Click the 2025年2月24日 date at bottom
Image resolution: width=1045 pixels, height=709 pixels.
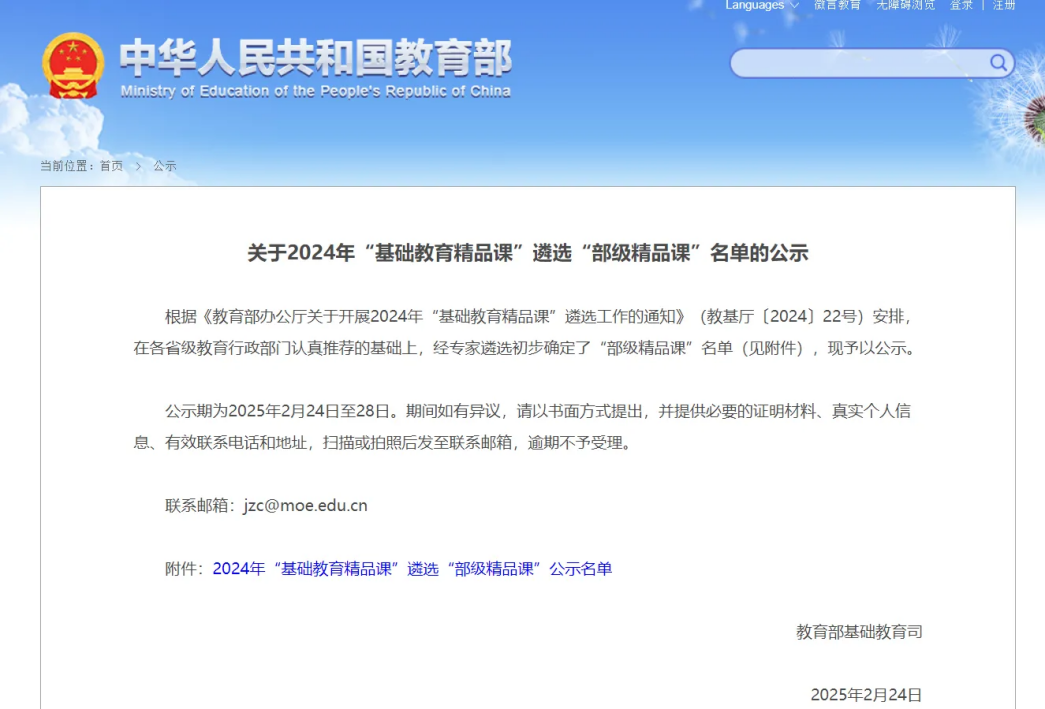pyautogui.click(x=866, y=694)
